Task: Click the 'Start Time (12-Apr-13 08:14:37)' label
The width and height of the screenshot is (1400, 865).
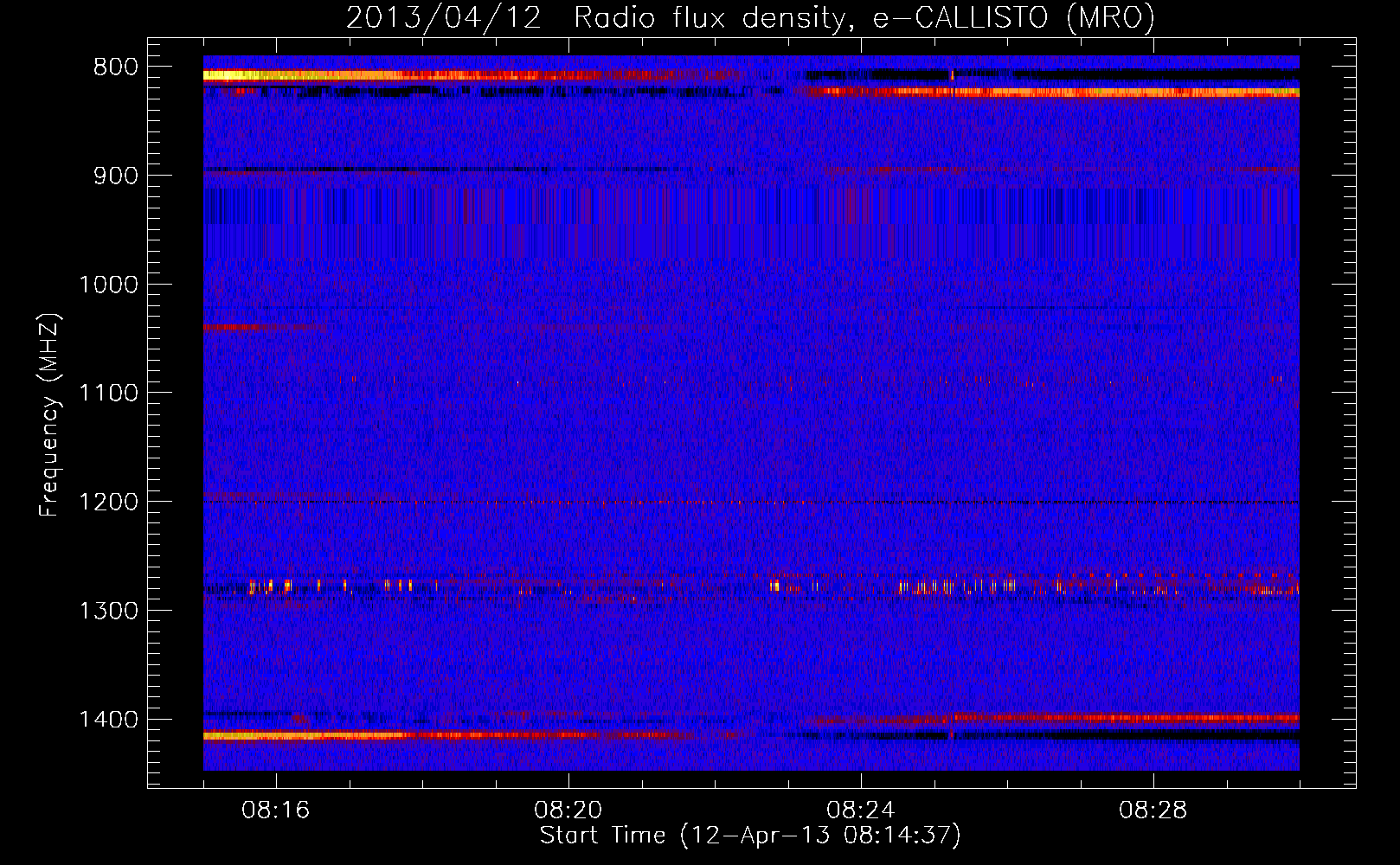Action: pyautogui.click(x=750, y=836)
